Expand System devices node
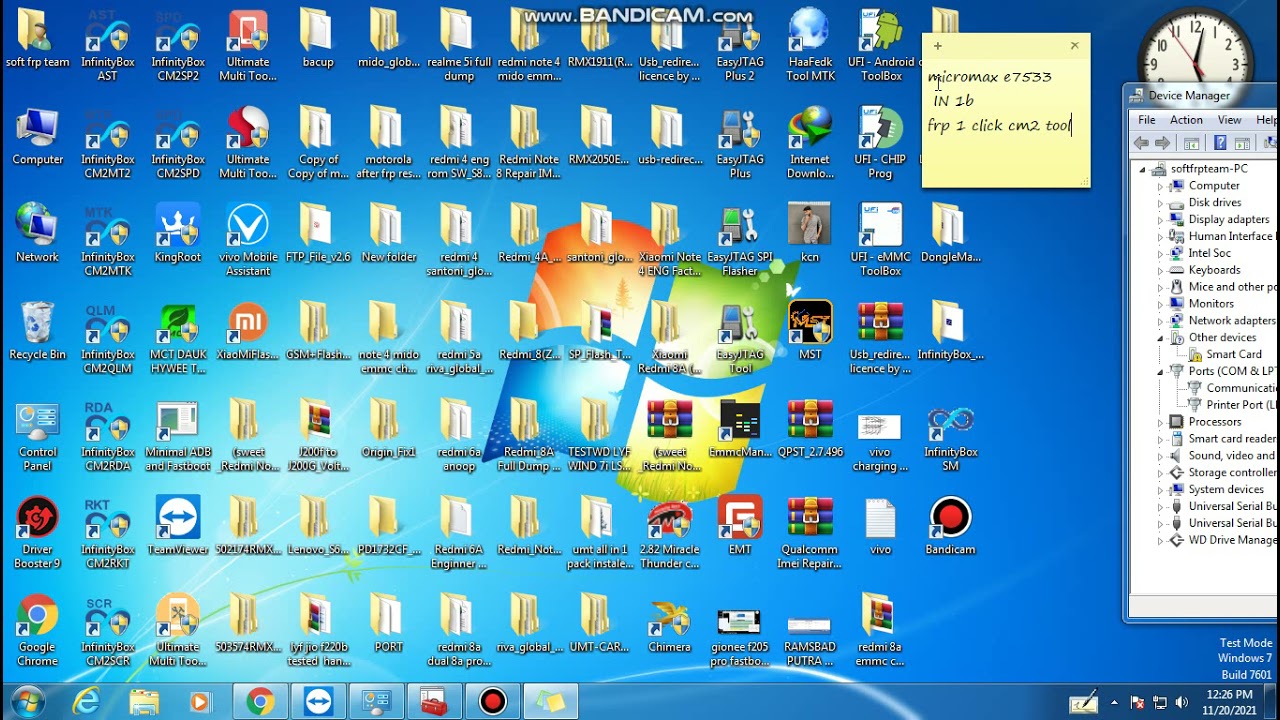Screen dimensions: 1280x720 [x=1161, y=489]
